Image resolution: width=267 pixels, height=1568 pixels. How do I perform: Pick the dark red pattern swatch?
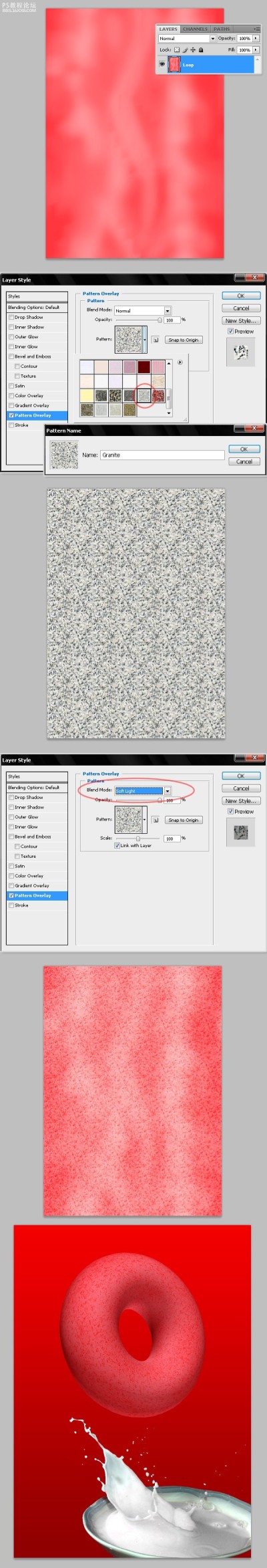pyautogui.click(x=144, y=366)
